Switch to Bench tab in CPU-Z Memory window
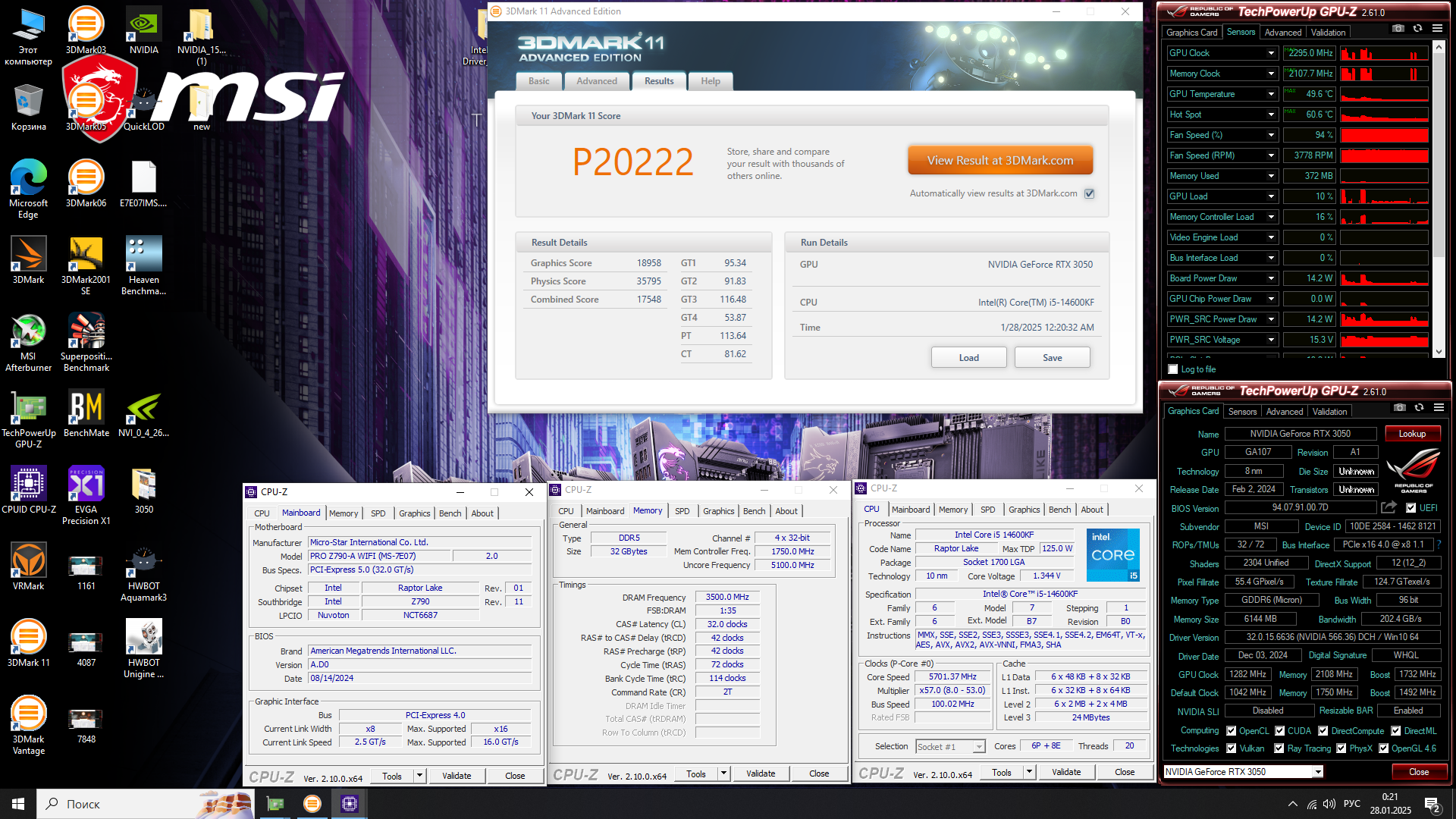 [x=754, y=511]
